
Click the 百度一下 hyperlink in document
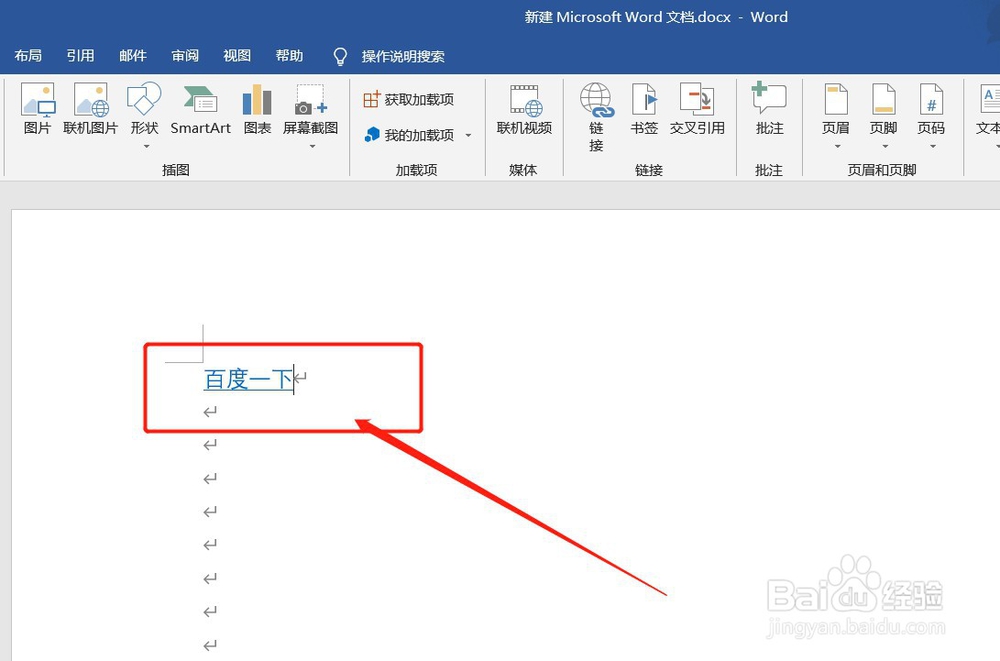coord(248,379)
